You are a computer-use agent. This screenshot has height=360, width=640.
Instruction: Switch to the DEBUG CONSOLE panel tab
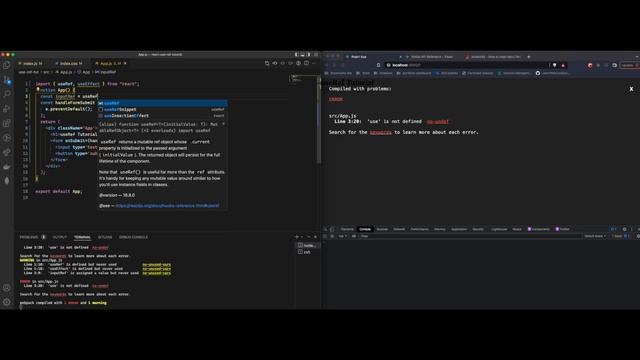[x=133, y=237]
